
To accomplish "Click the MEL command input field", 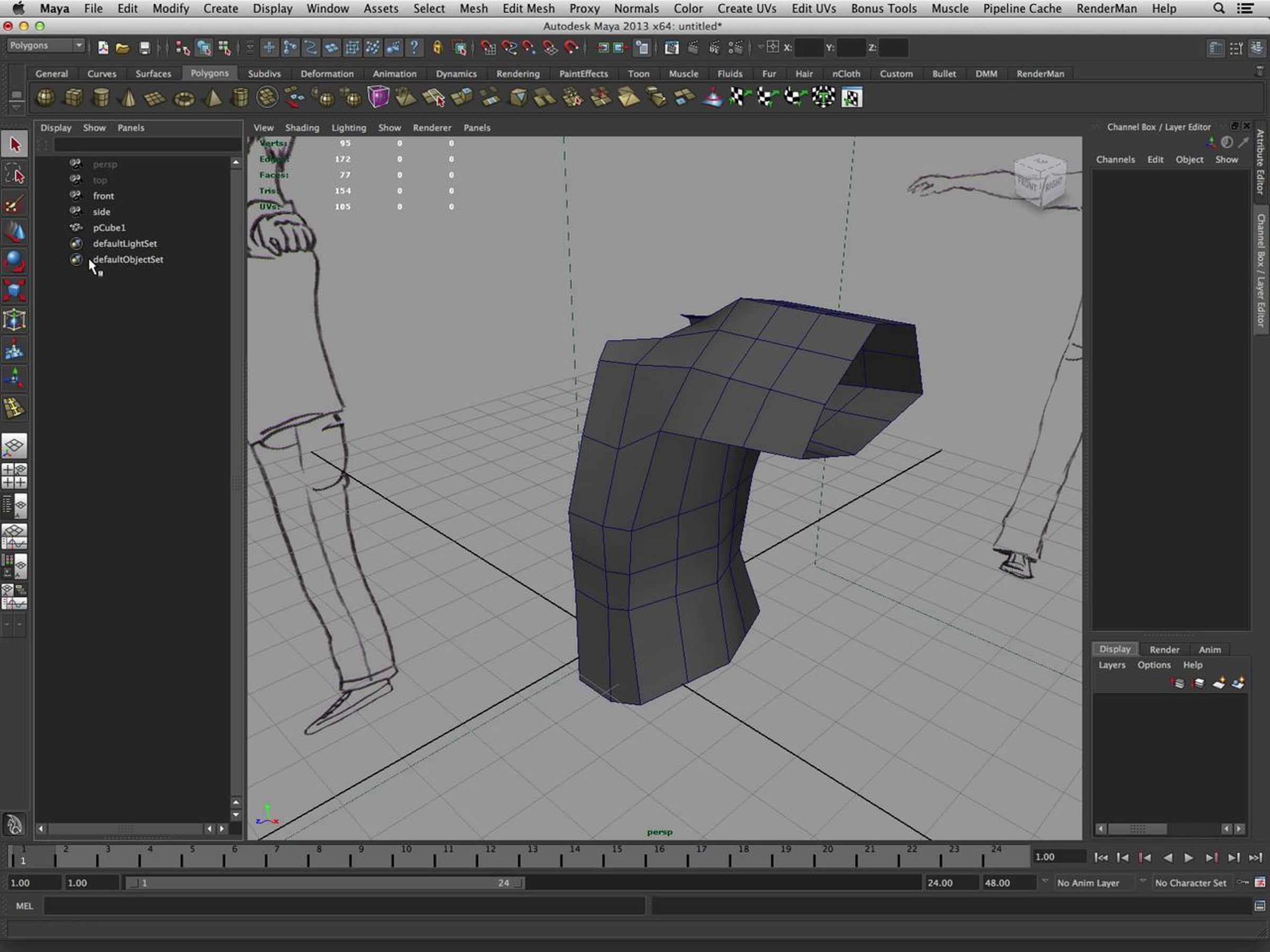I will click(x=344, y=905).
